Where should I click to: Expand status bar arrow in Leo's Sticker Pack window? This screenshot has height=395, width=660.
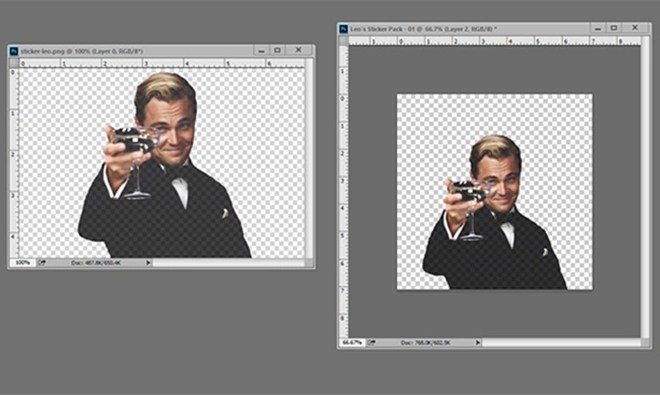pos(478,342)
